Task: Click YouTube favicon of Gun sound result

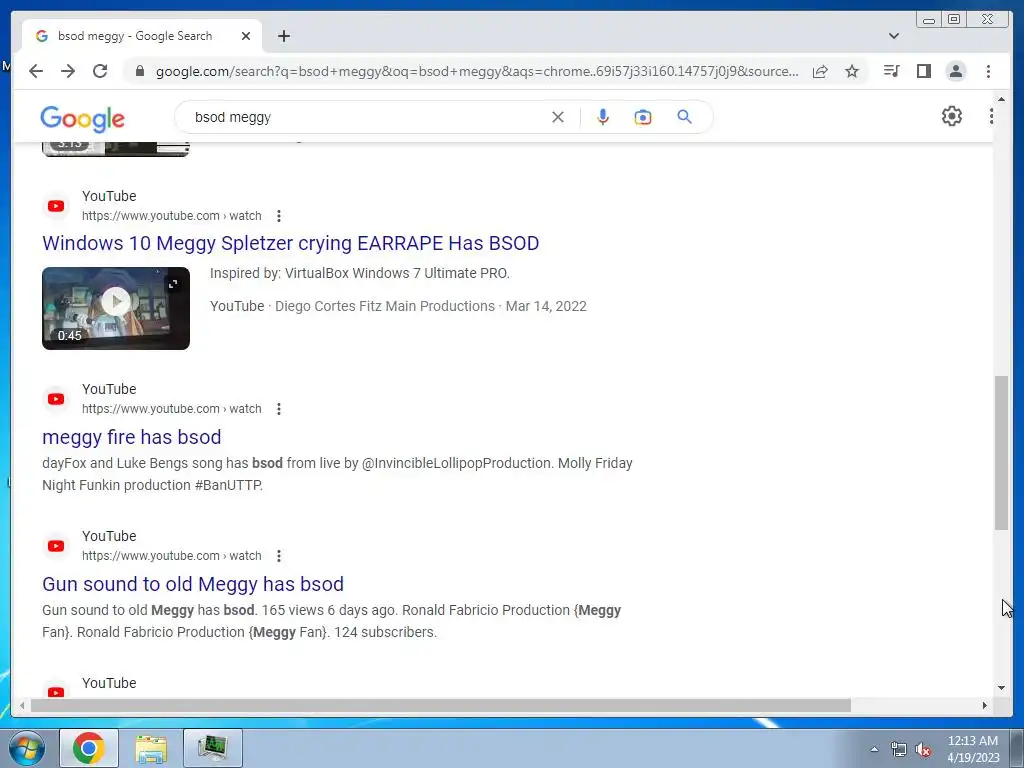Action: coord(56,546)
